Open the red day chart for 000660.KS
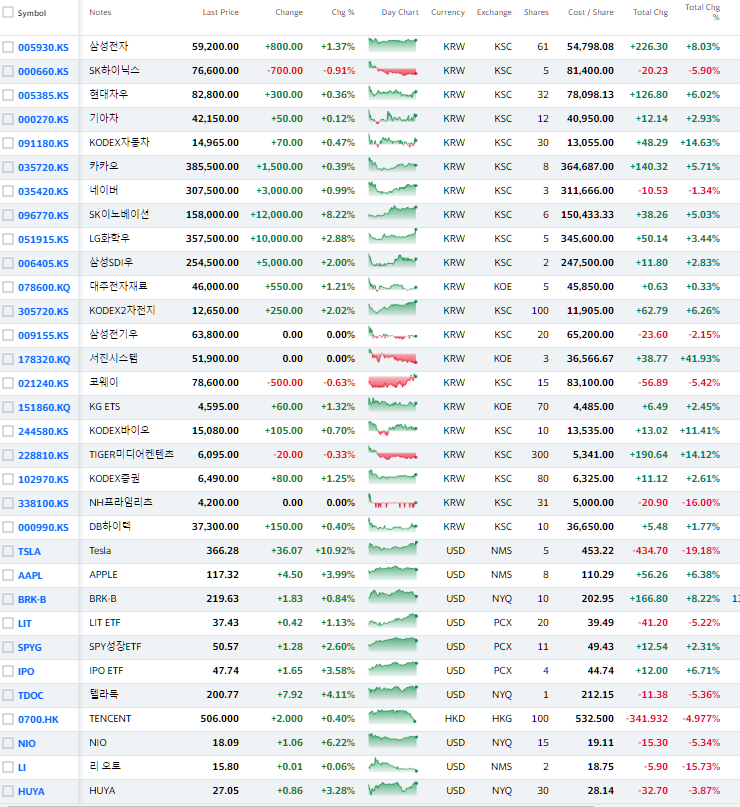This screenshot has height=807, width=740. click(393, 69)
